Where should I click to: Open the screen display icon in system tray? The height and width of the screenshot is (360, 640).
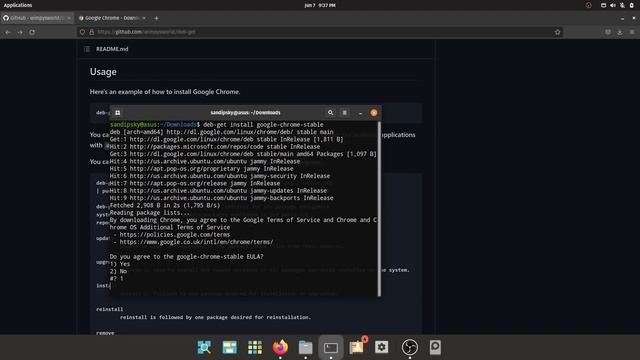603,5
